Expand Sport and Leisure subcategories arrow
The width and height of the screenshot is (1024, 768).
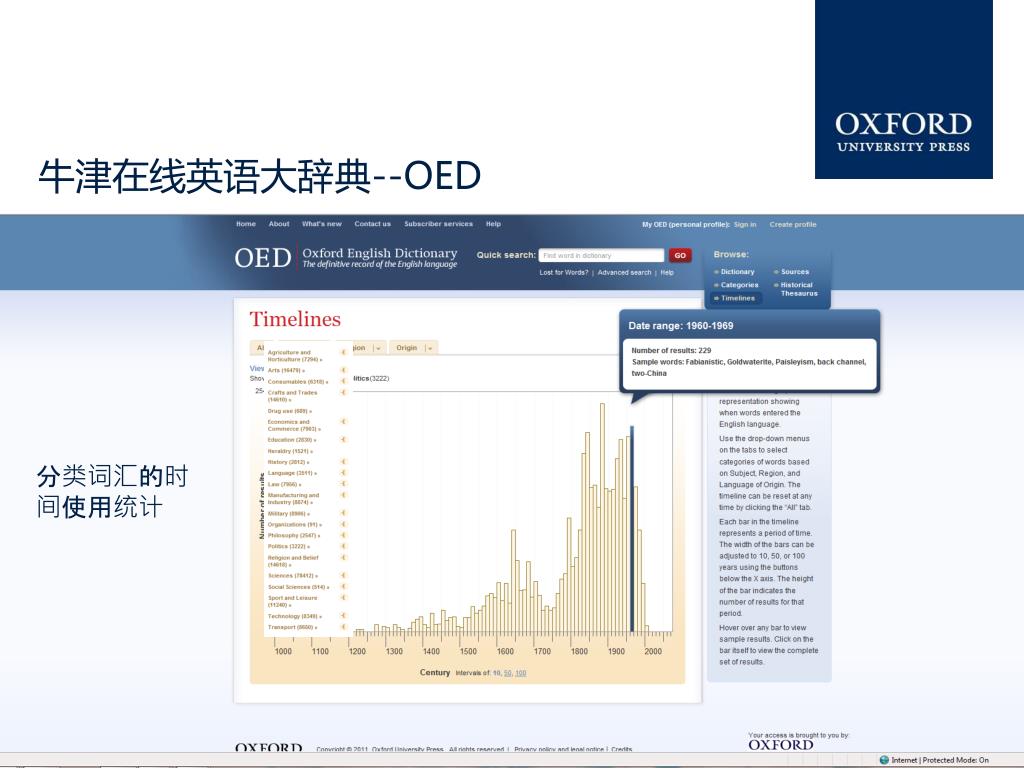(344, 598)
